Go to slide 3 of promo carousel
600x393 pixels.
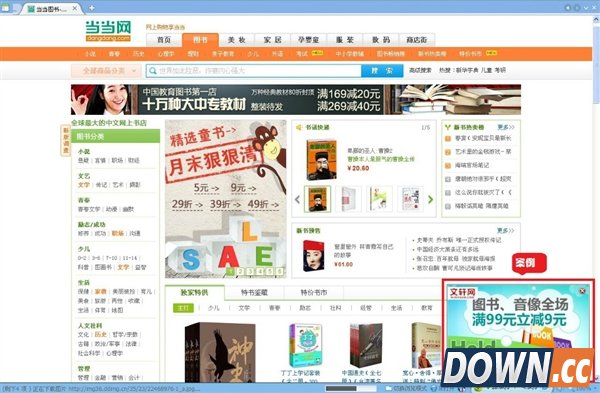(x=250, y=271)
